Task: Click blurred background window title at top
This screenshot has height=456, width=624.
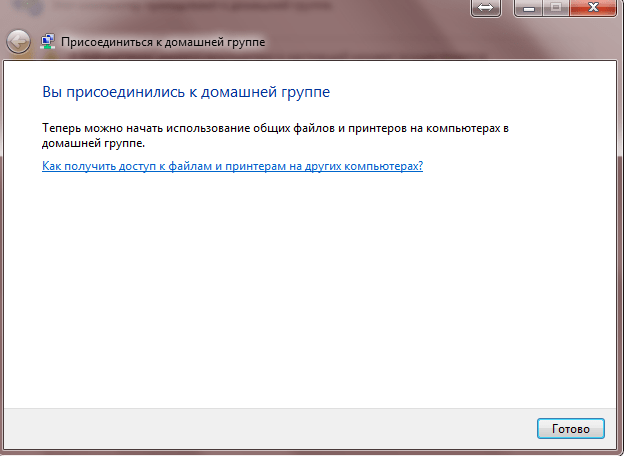Action: 200,8
